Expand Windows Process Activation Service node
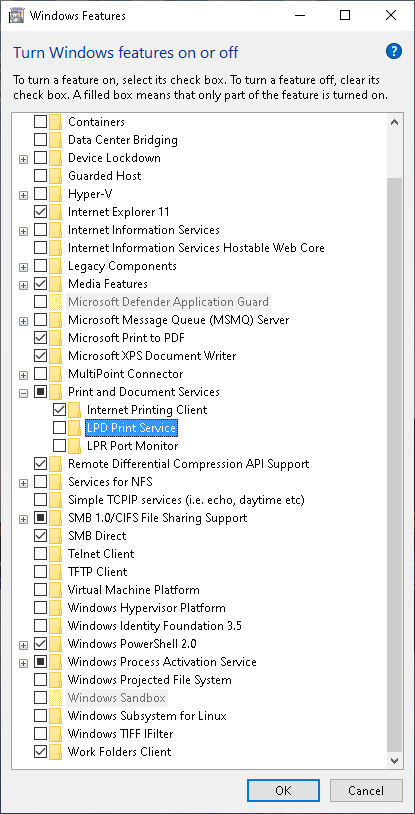 click(x=23, y=663)
